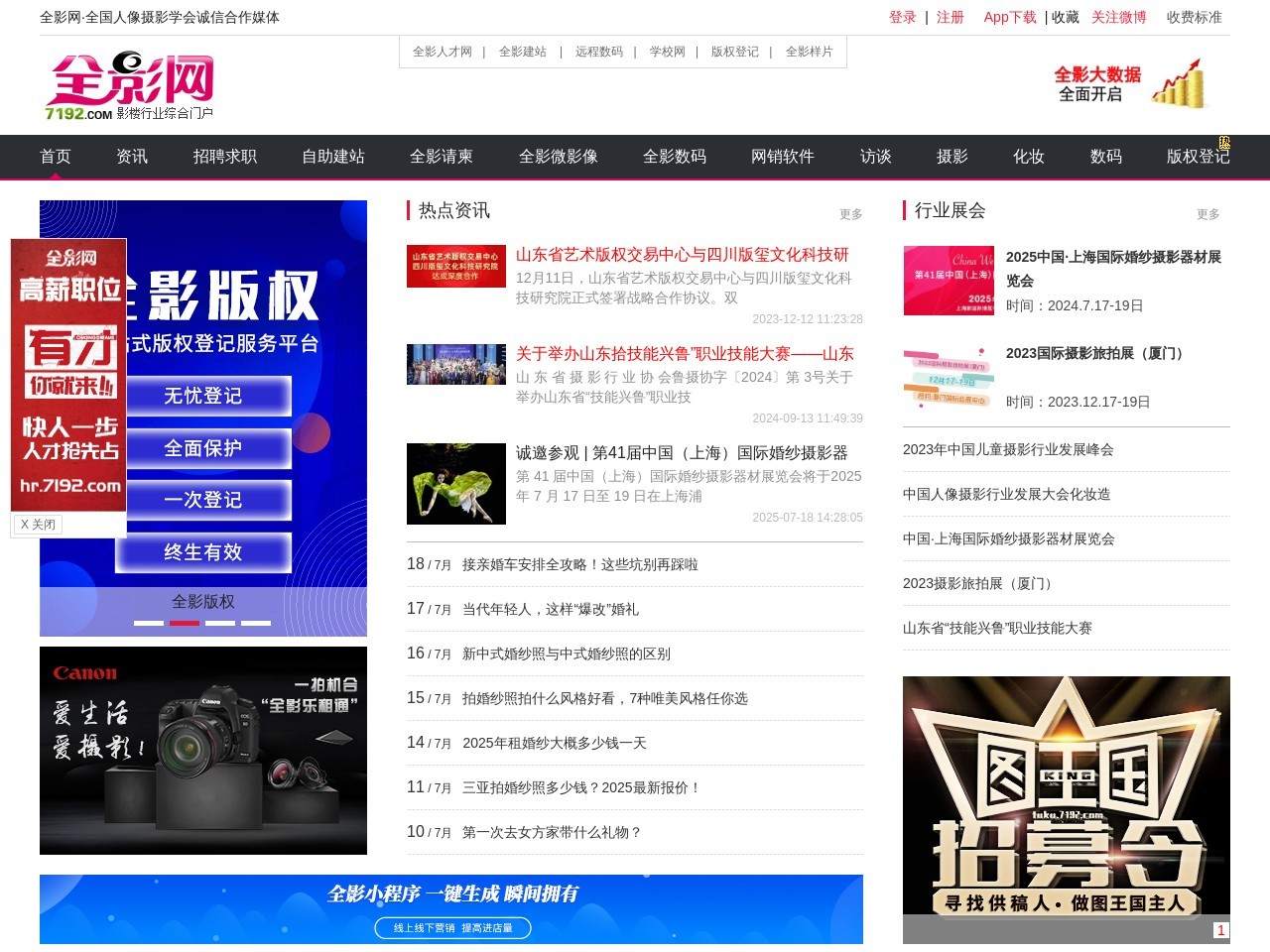This screenshot has height=952, width=1270.
Task: Click the skills competition group photo thumbnail
Action: click(x=456, y=364)
